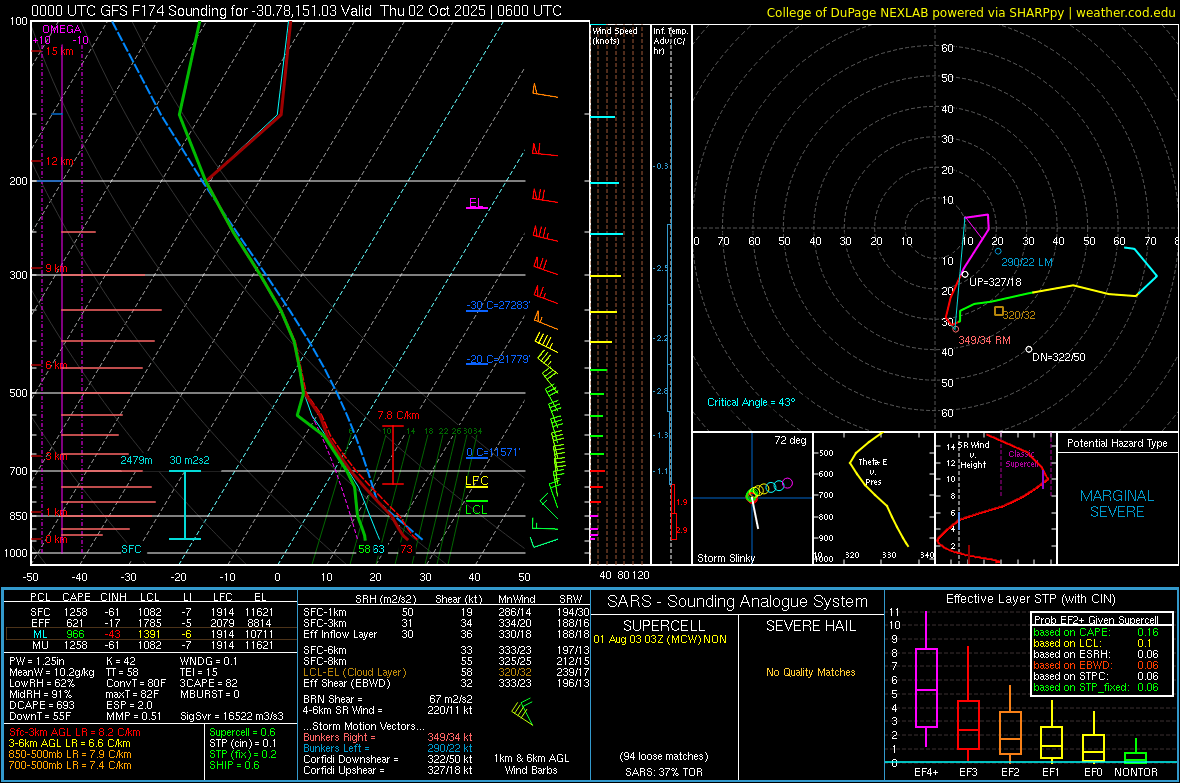Click the 'SRH (m2/s2)' column header

tap(385, 599)
